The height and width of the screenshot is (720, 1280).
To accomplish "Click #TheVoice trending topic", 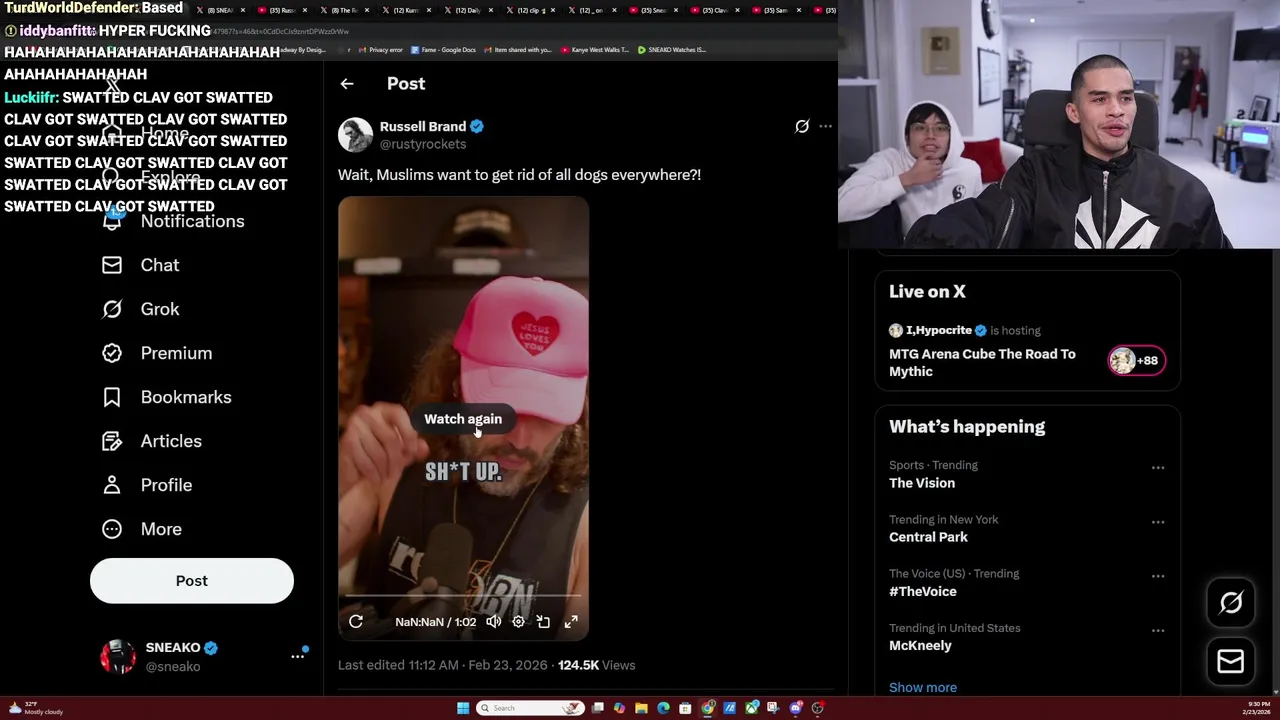I will click(x=923, y=591).
